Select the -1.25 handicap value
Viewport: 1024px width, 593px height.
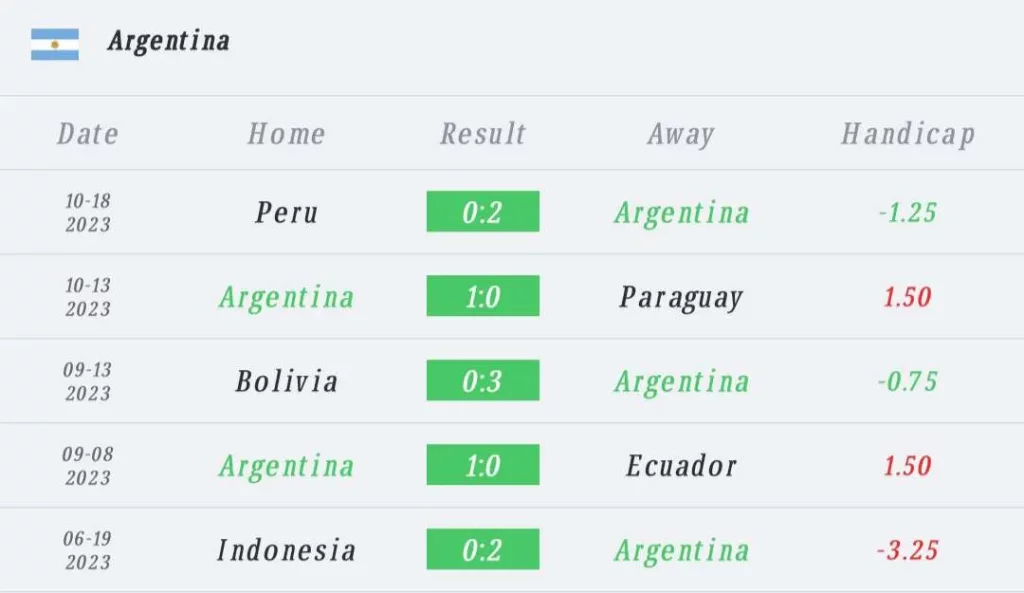coord(908,212)
